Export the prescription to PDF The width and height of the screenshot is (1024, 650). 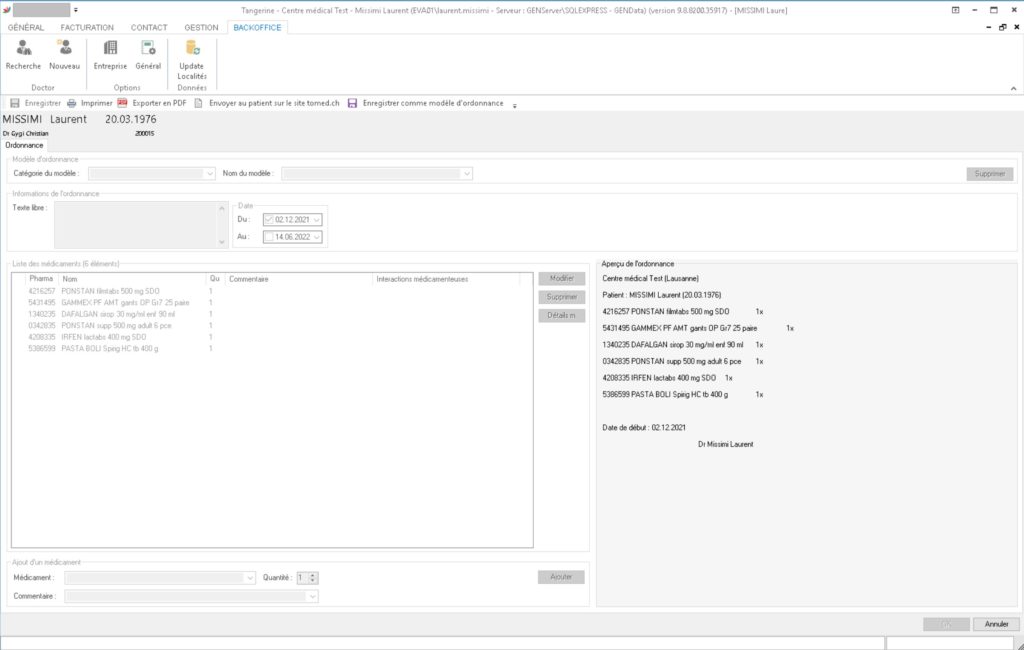tap(152, 103)
